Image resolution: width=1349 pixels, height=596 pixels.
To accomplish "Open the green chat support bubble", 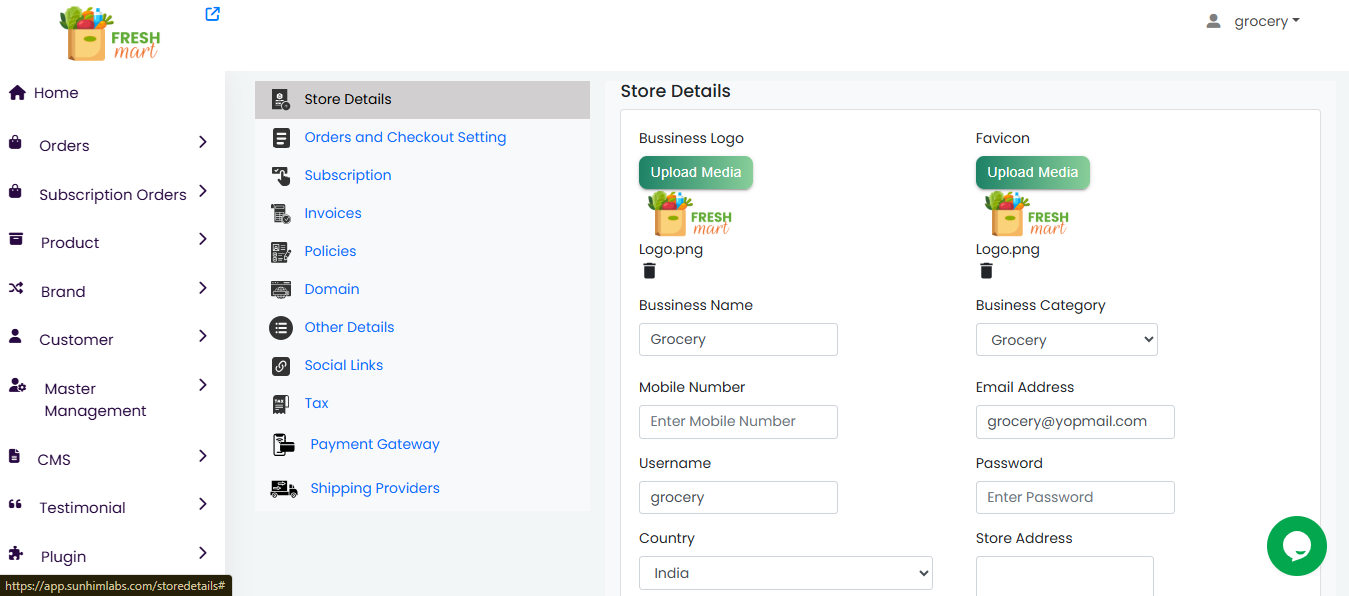I will [x=1296, y=546].
